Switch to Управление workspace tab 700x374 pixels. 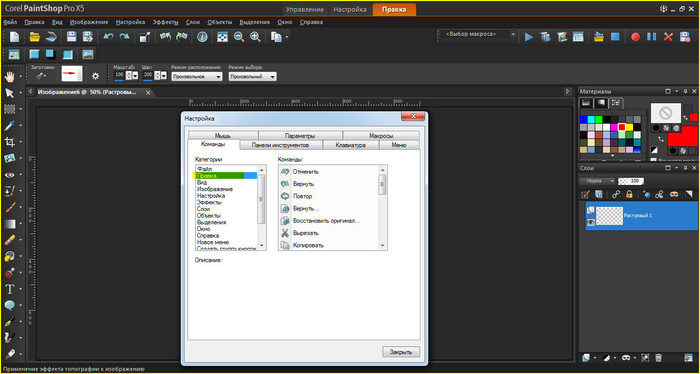[305, 9]
